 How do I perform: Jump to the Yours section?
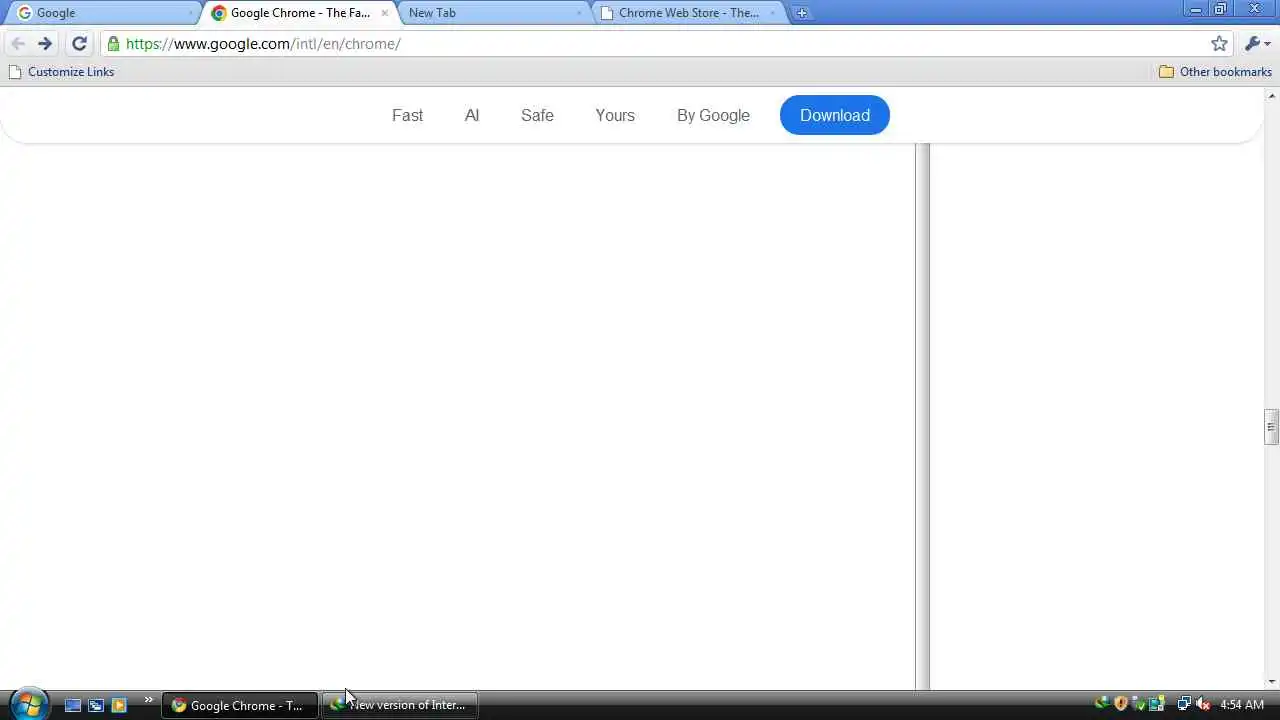(x=615, y=115)
